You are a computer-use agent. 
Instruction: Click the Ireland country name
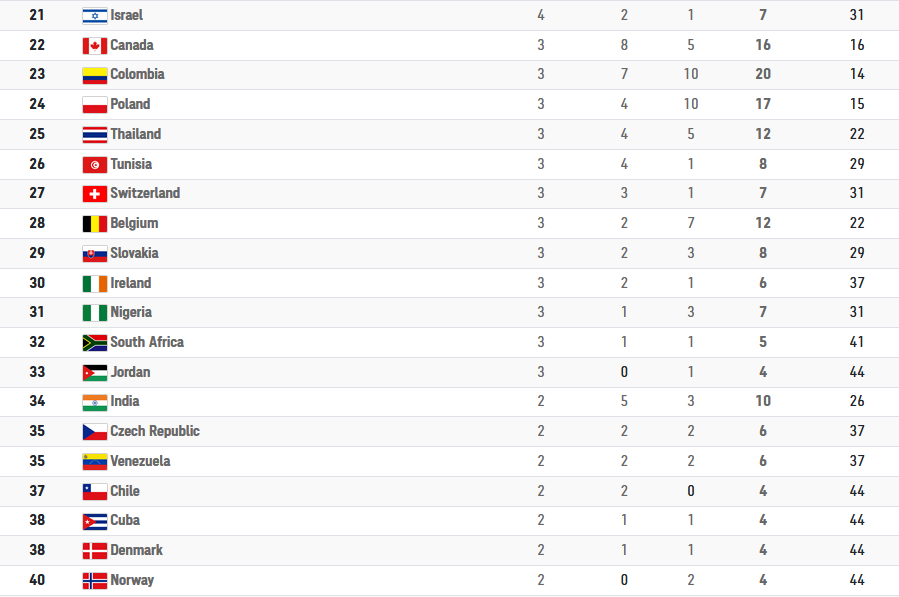131,283
